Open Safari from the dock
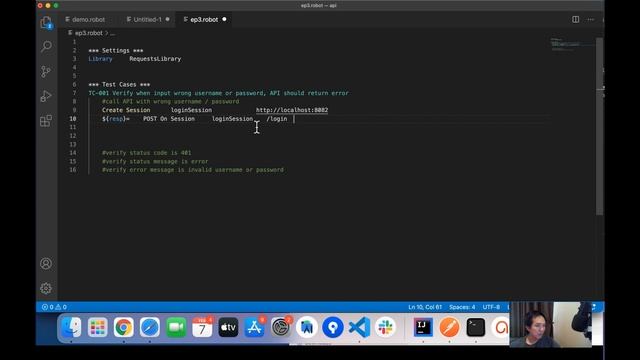 coord(149,327)
